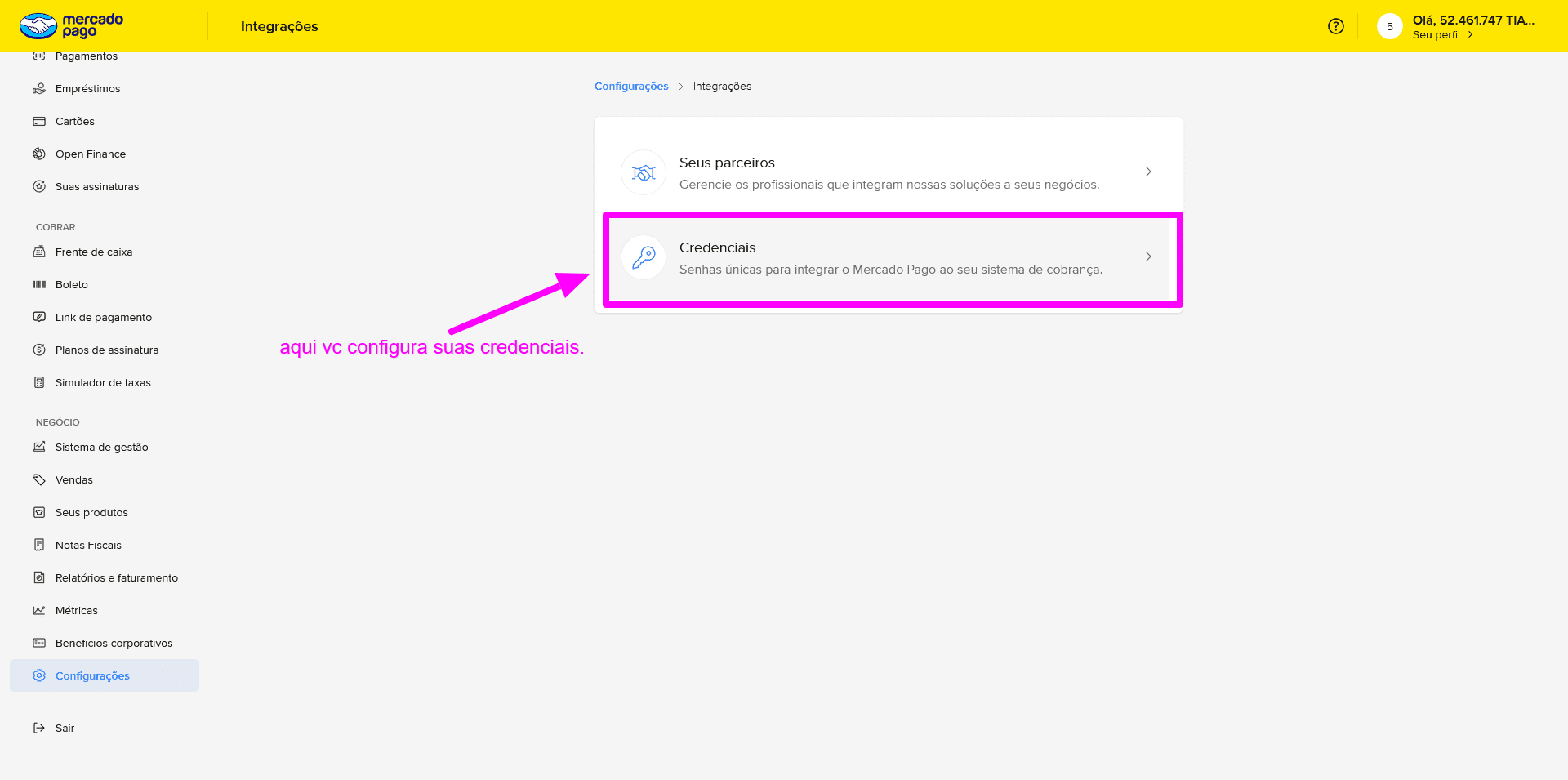The width and height of the screenshot is (1568, 780).
Task: Click the Configurações gear icon in sidebar
Action: (x=39, y=675)
